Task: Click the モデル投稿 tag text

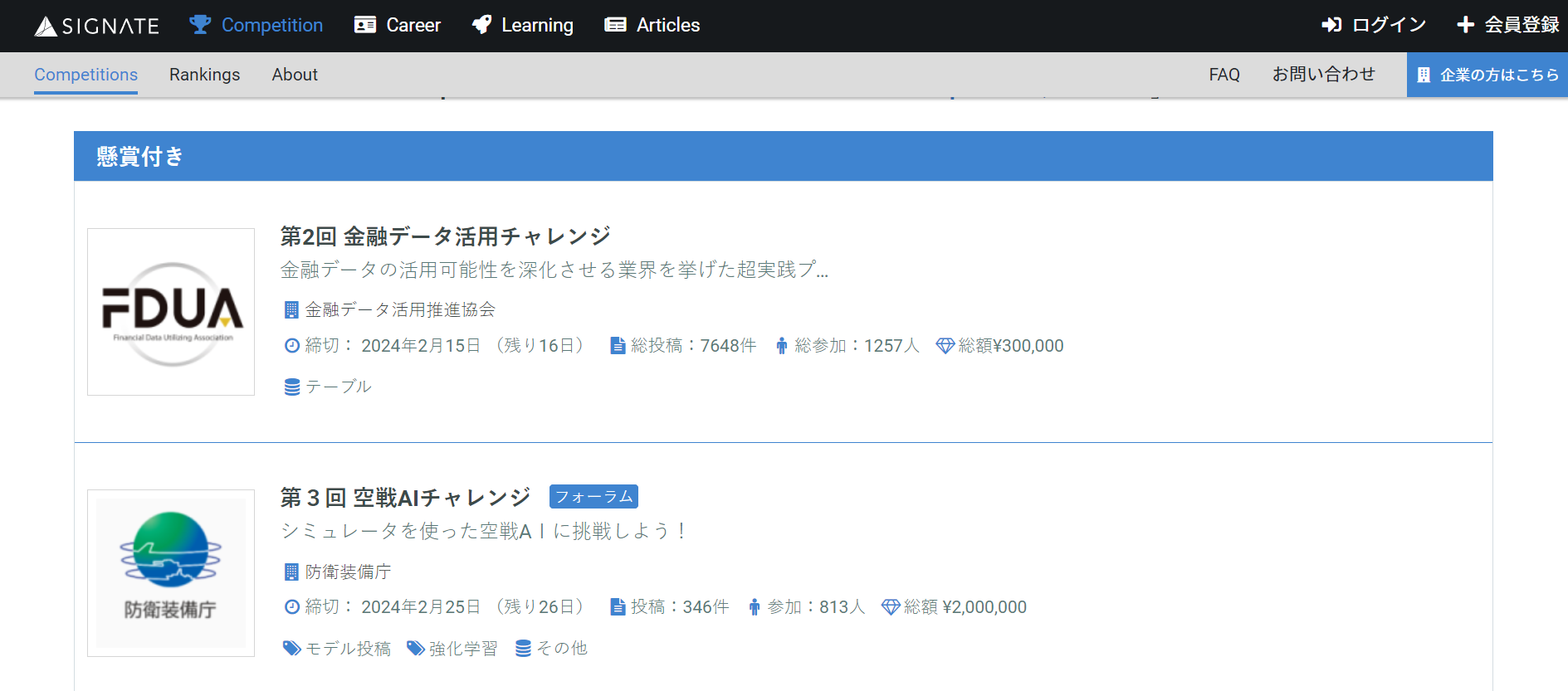Action: tap(349, 648)
